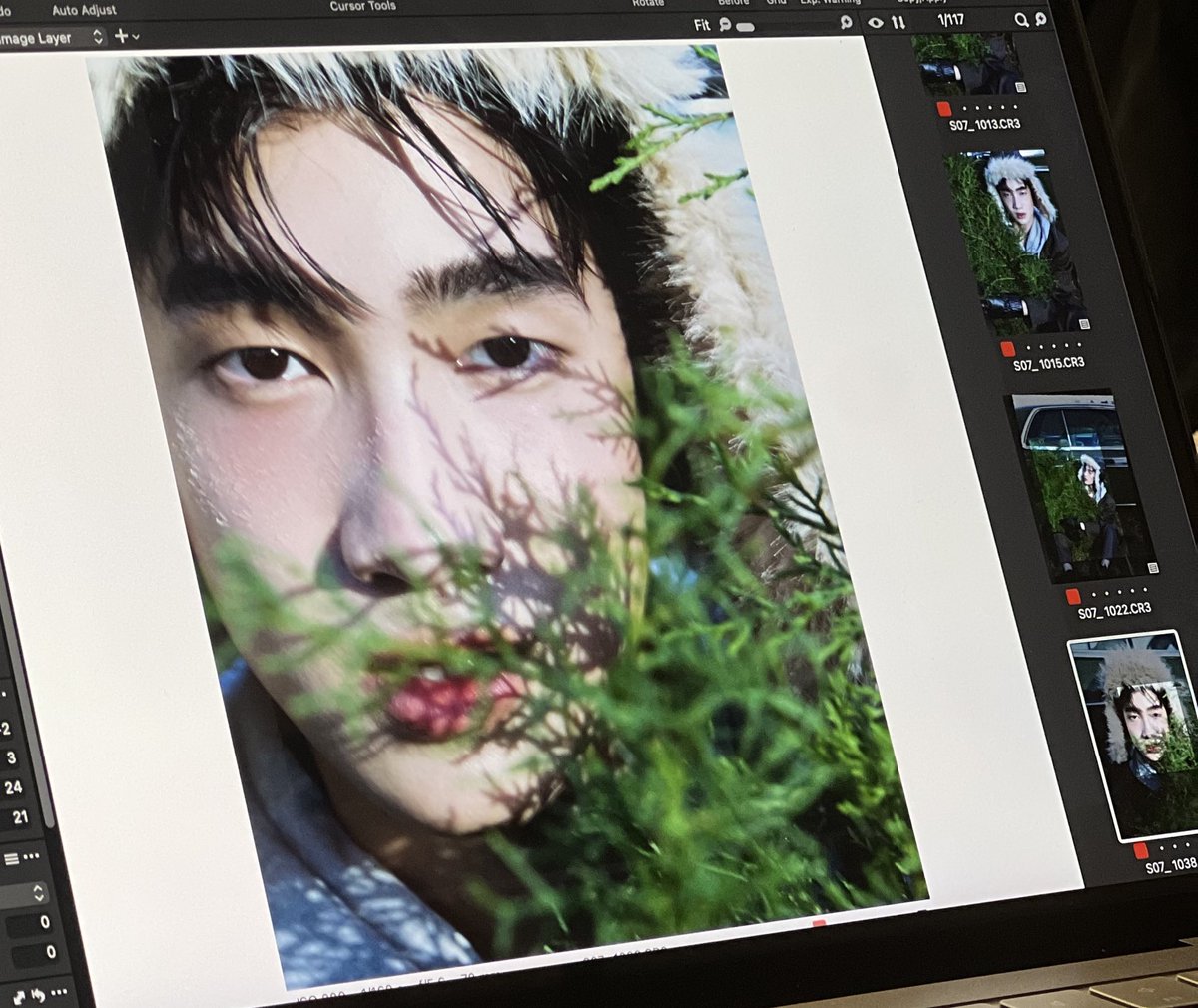This screenshot has height=1008, width=1198.
Task: Select the S07_1013.CR3 thumbnail
Action: [967, 64]
